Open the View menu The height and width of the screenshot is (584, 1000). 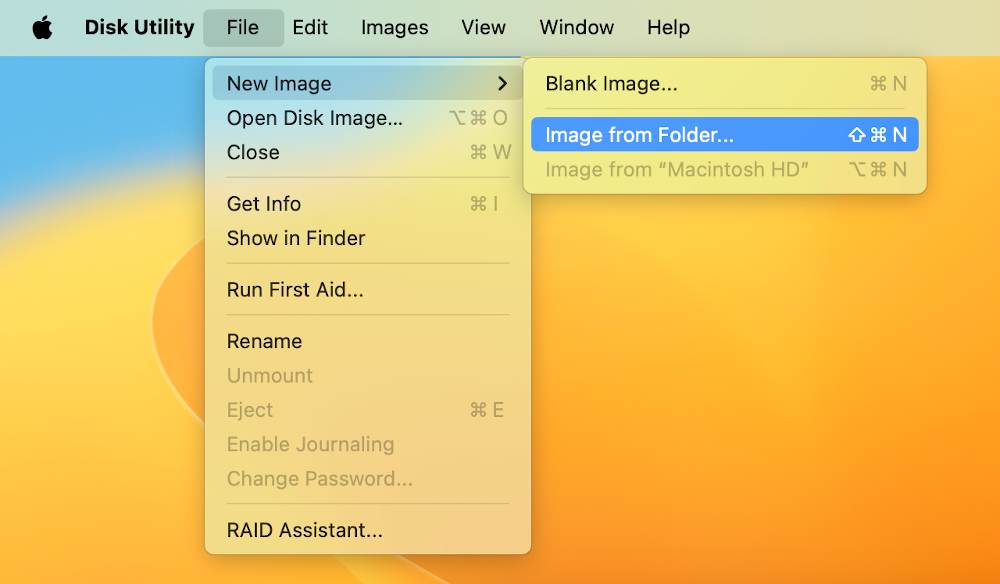pyautogui.click(x=483, y=27)
